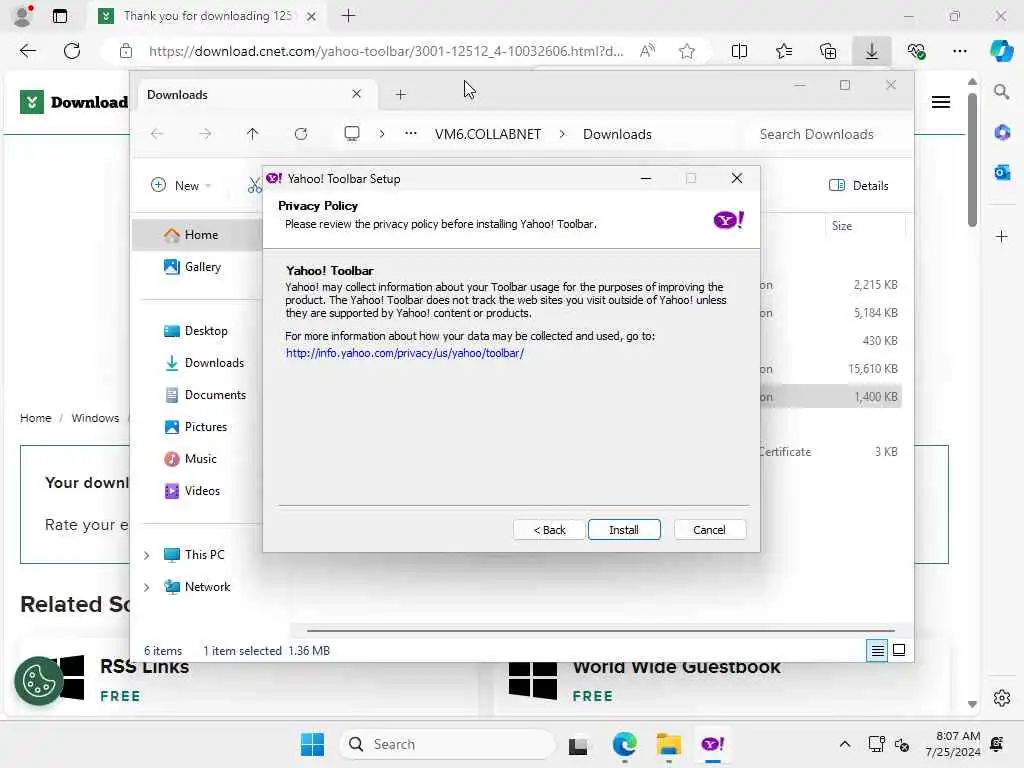Open Pictures in navigation pane
The image size is (1024, 768).
197,426
